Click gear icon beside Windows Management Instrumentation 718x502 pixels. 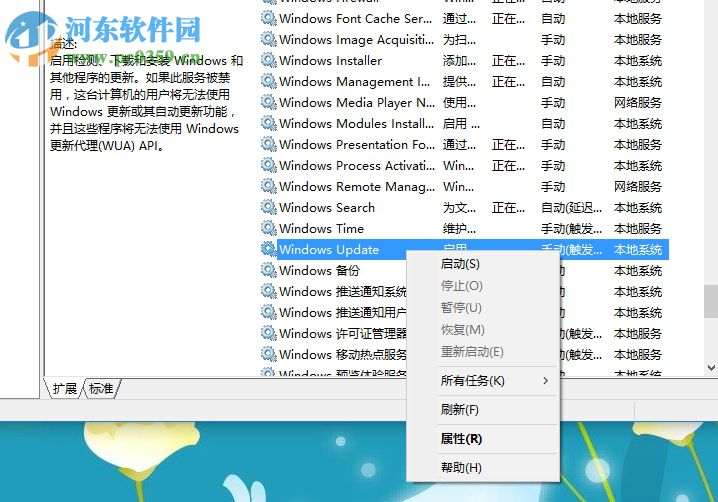point(269,82)
